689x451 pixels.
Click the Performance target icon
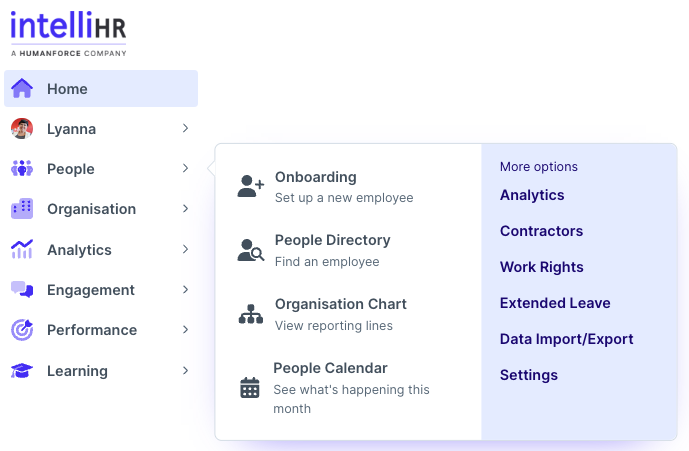click(x=22, y=330)
